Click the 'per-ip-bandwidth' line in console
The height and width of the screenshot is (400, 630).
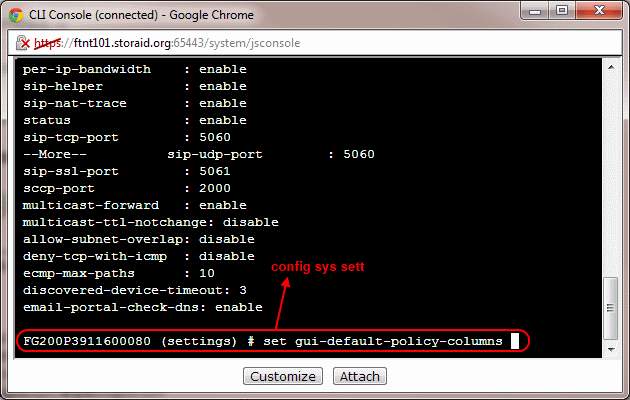135,69
